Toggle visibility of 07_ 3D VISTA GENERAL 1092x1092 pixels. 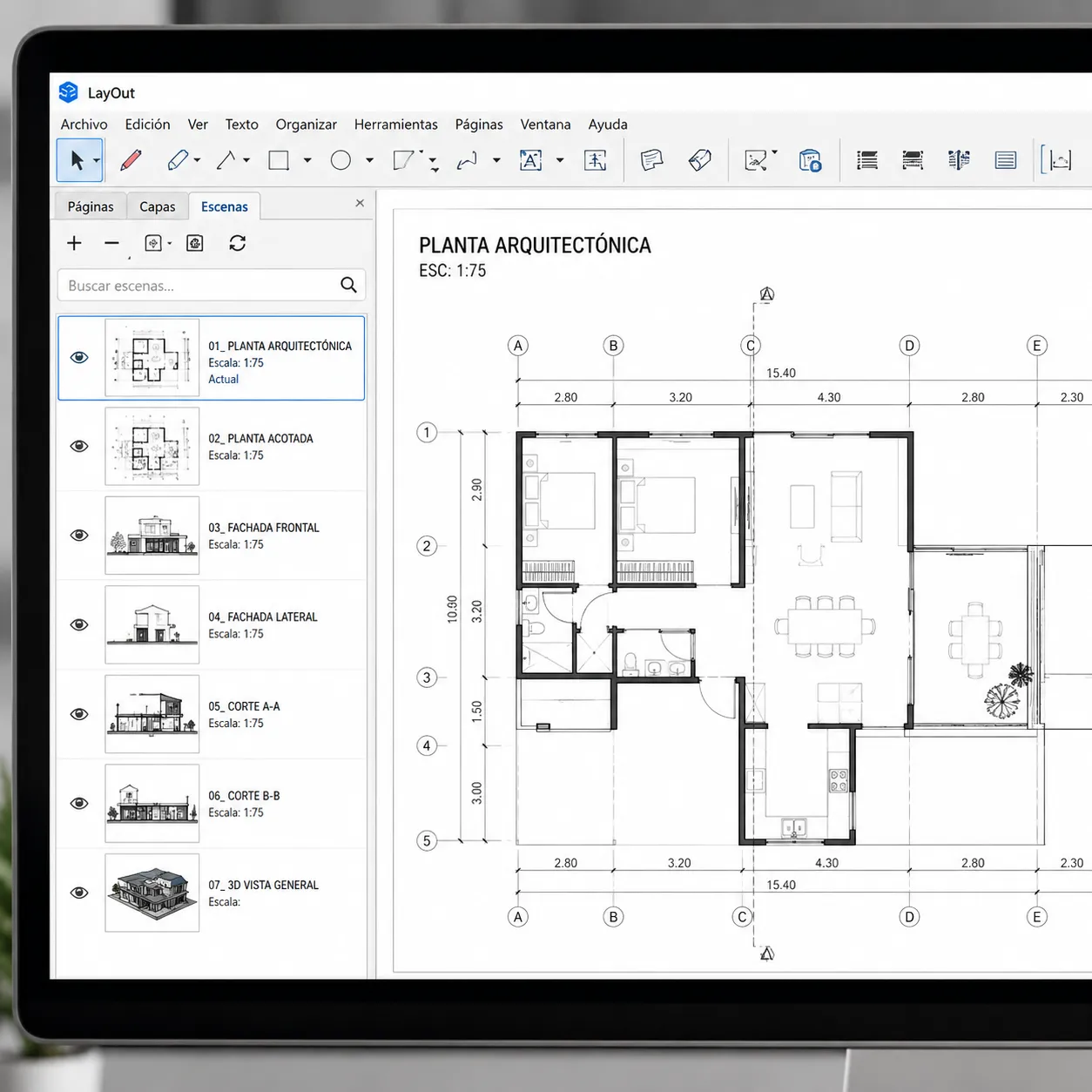[x=79, y=893]
